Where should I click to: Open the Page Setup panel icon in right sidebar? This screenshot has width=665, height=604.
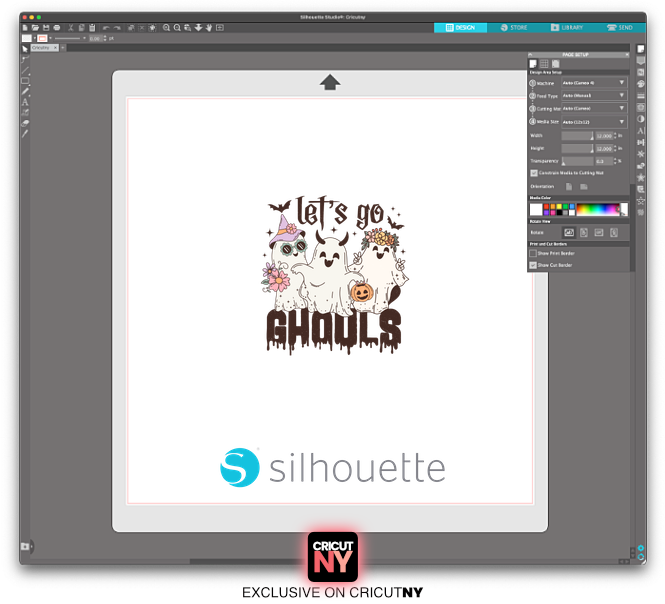641,49
